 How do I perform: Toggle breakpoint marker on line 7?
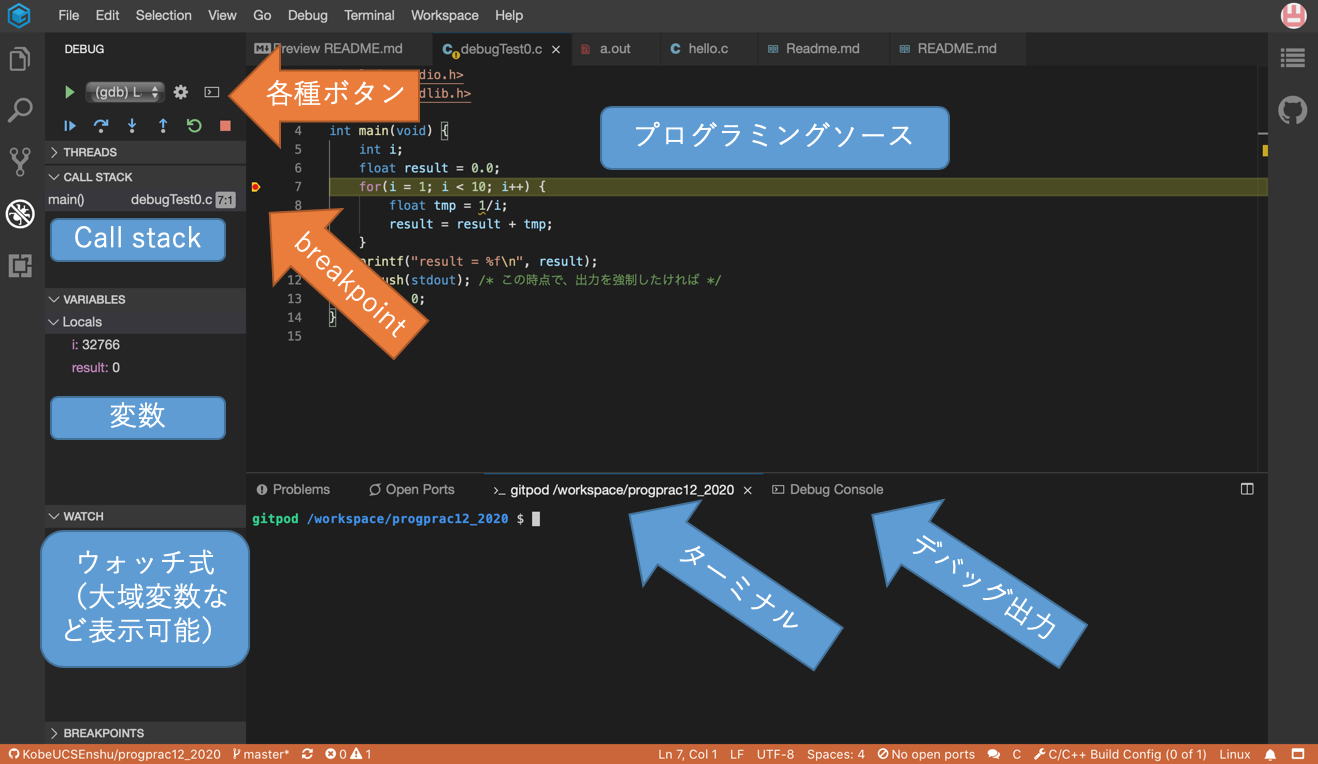point(256,187)
